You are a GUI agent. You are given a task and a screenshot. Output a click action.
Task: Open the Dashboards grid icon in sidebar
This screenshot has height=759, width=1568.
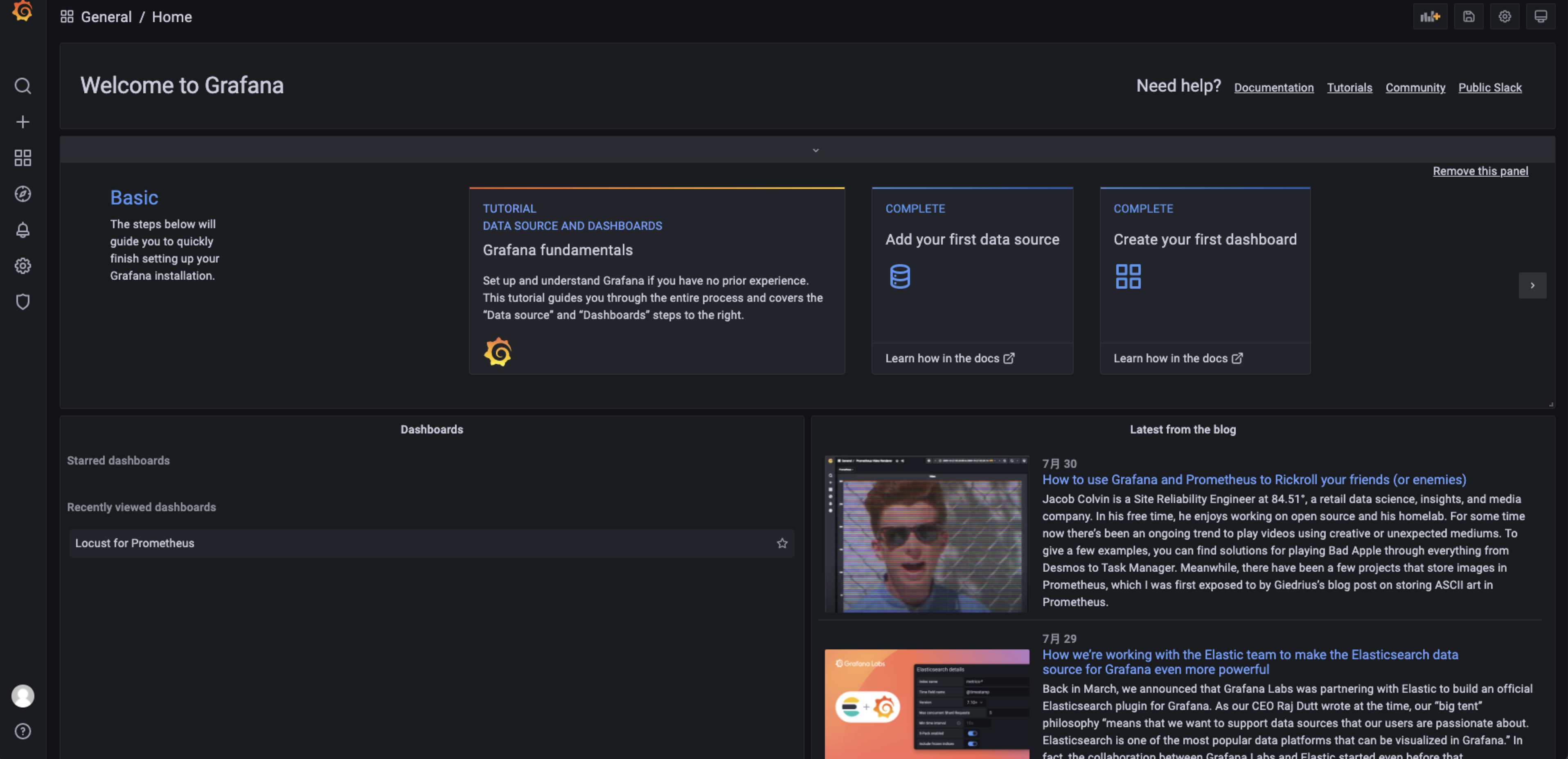[23, 158]
